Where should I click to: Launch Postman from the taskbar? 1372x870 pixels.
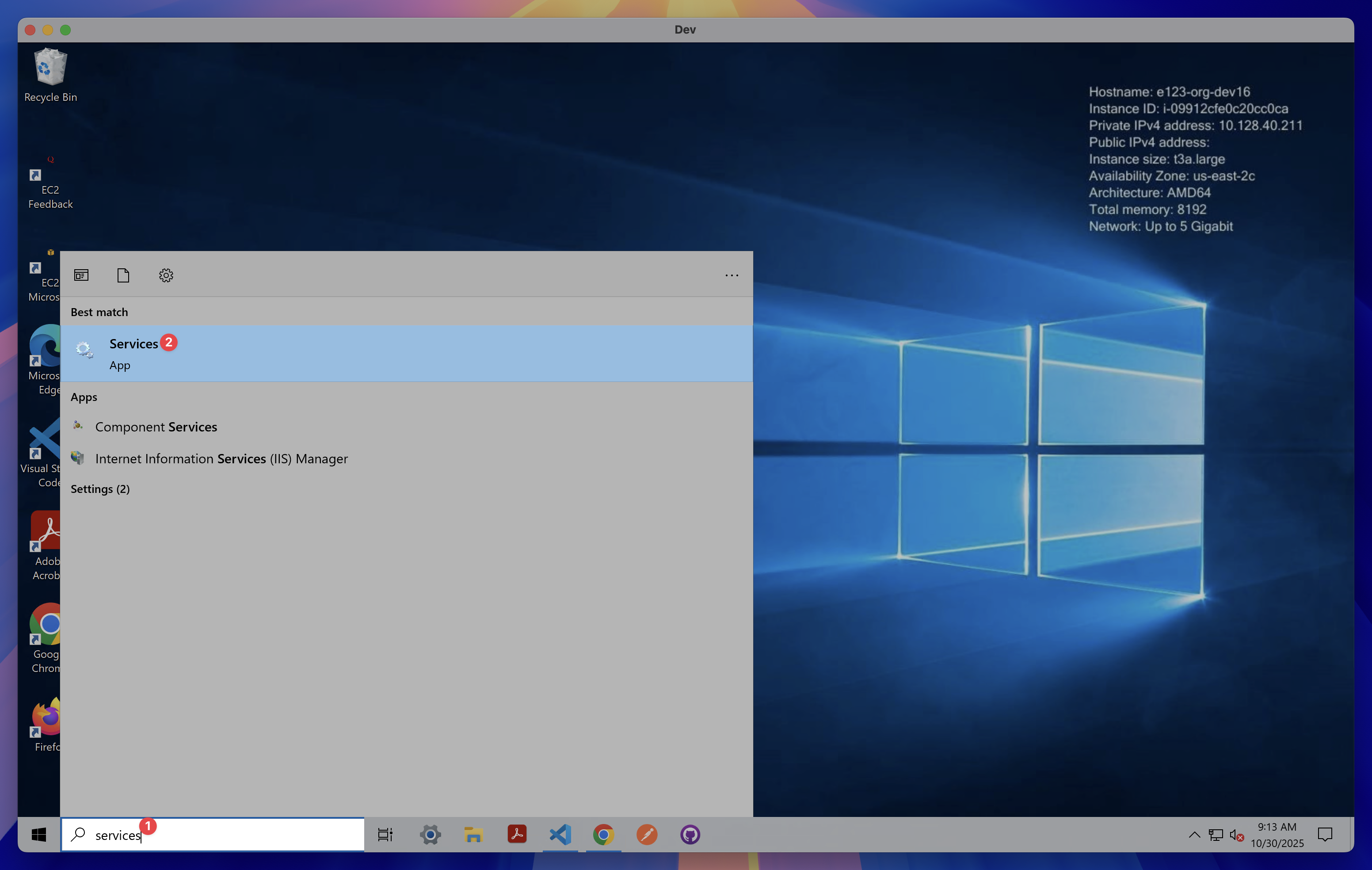click(x=647, y=834)
